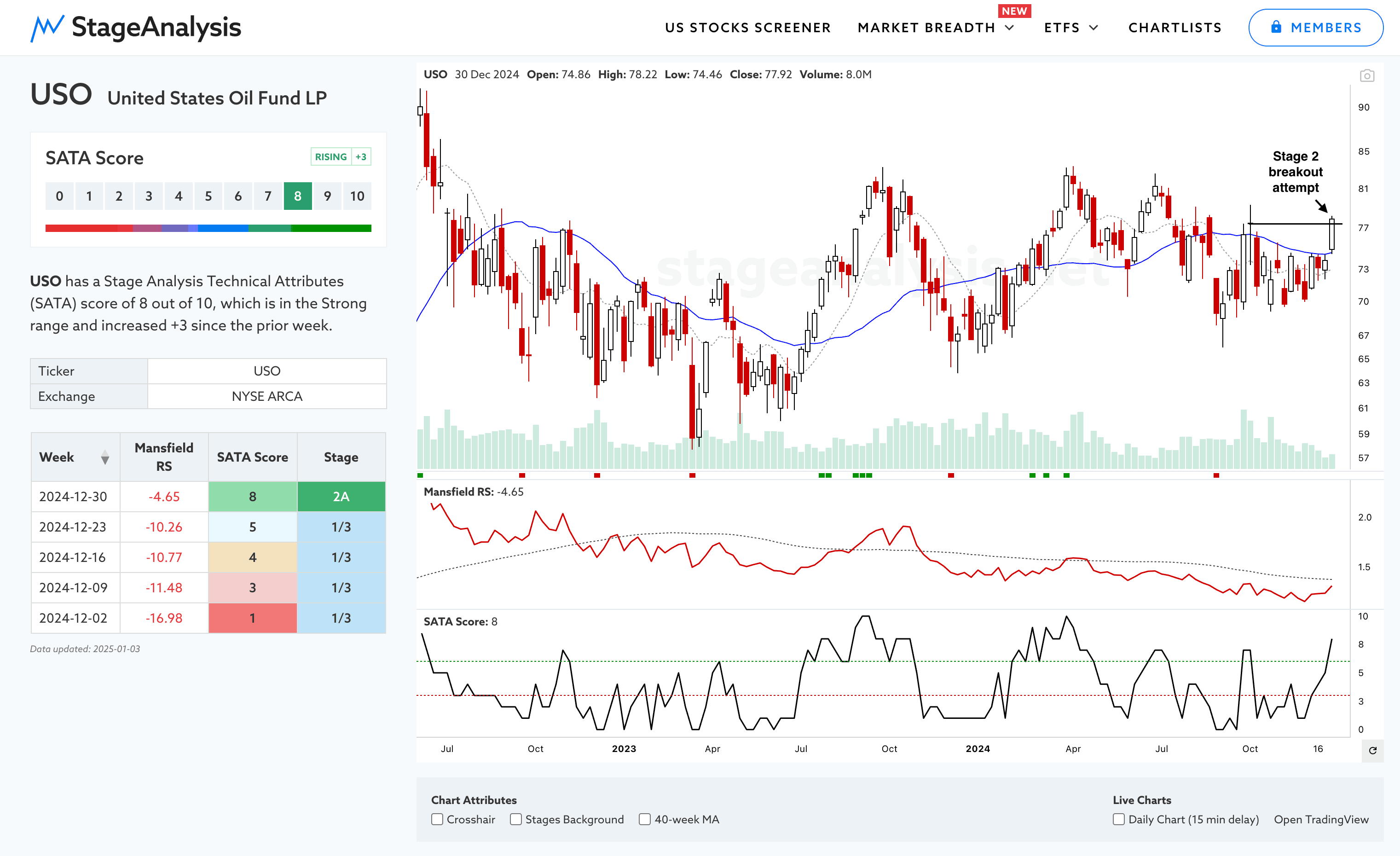Select SATA score box 0

point(60,196)
